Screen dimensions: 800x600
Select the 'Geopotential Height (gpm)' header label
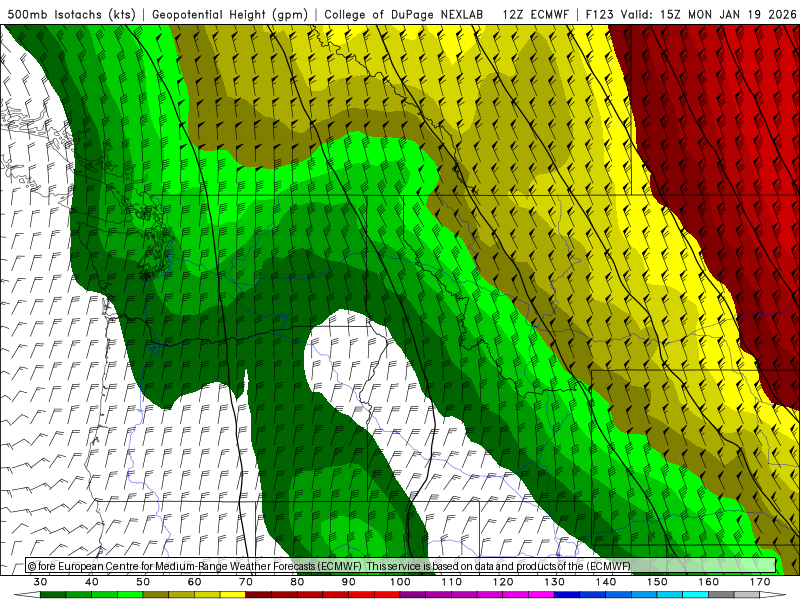click(230, 15)
